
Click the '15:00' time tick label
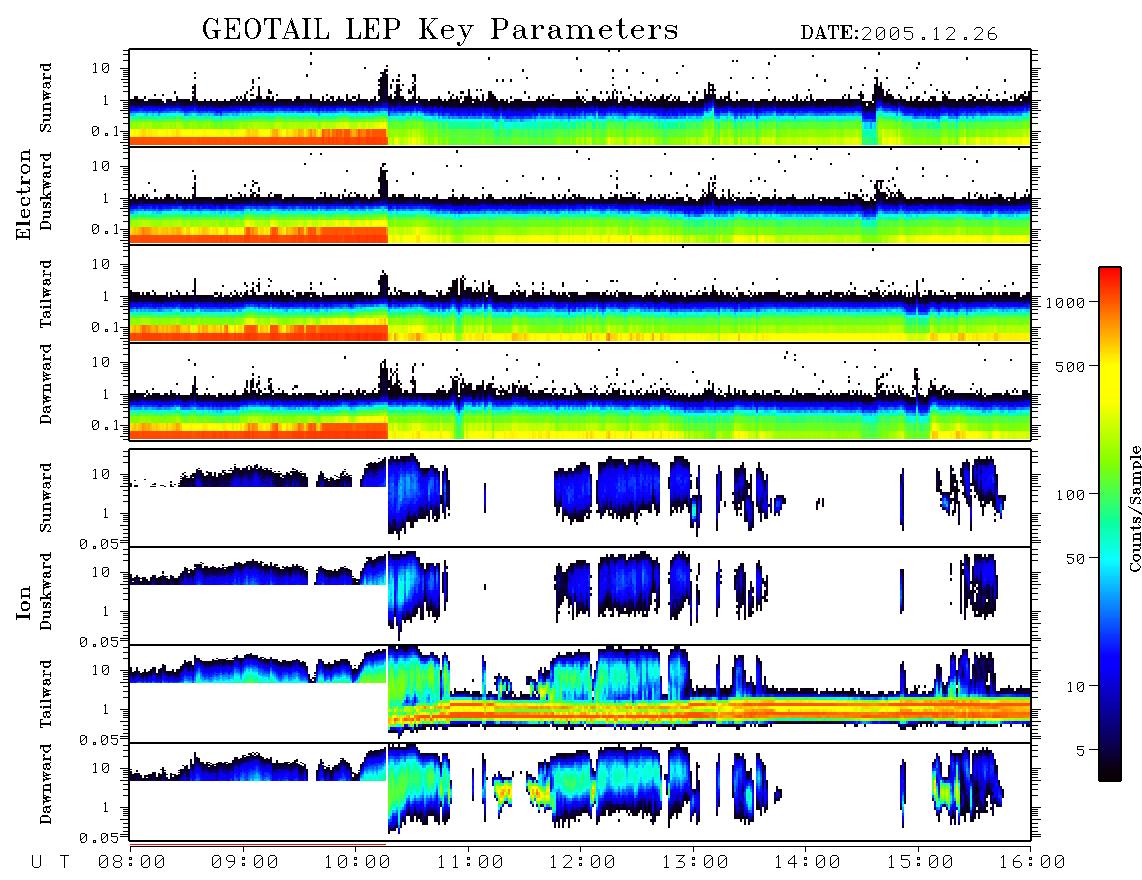pos(920,863)
